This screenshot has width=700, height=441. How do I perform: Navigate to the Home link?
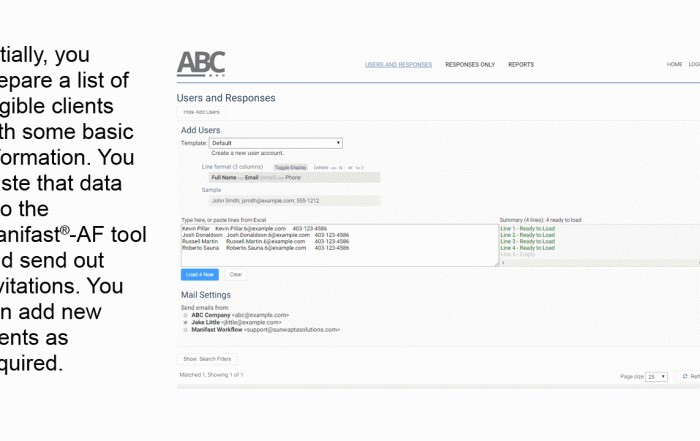tap(674, 65)
